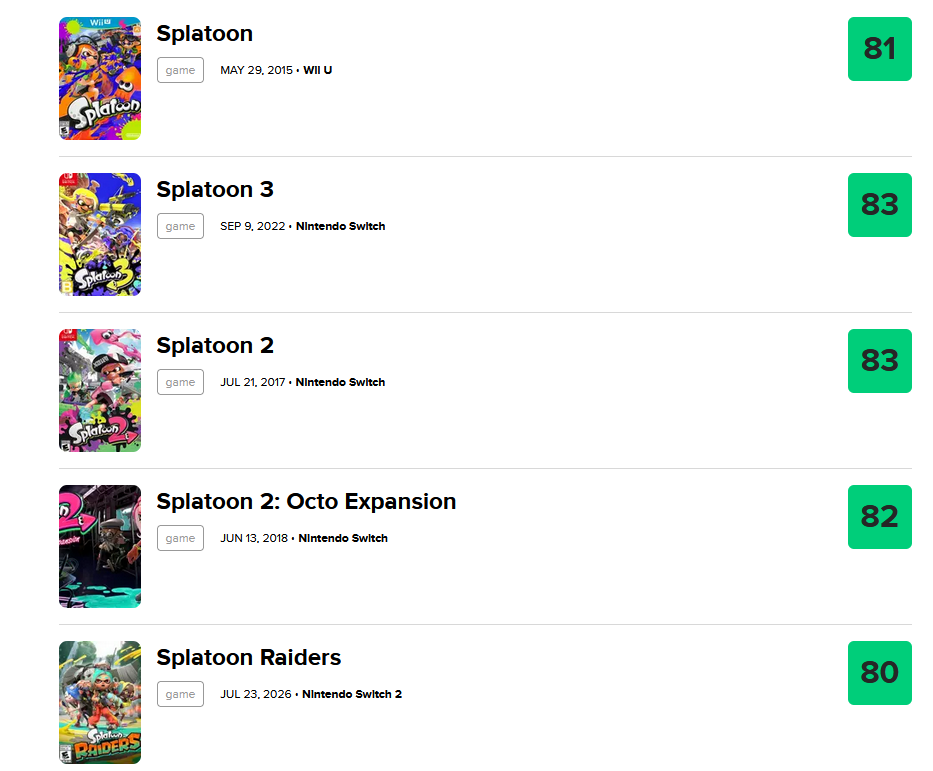933x771 pixels.
Task: Open the Splatoon 2 cover thumbnail
Action: point(100,390)
